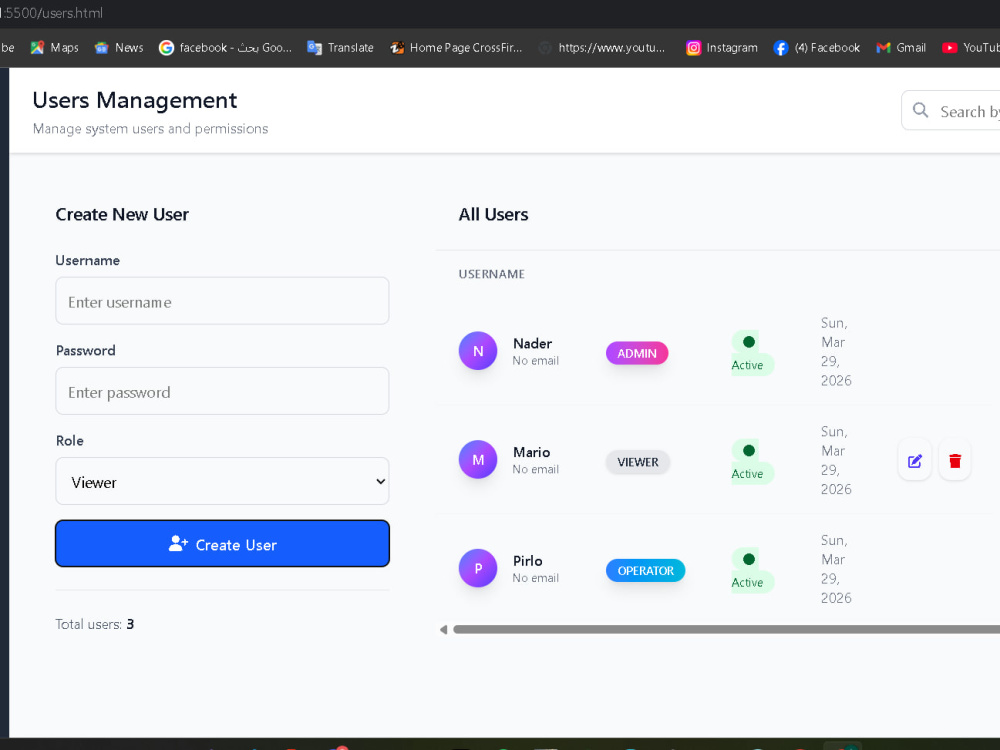Click the add-user icon on Create User
Screen dimensions: 1000x750
[x=178, y=543]
